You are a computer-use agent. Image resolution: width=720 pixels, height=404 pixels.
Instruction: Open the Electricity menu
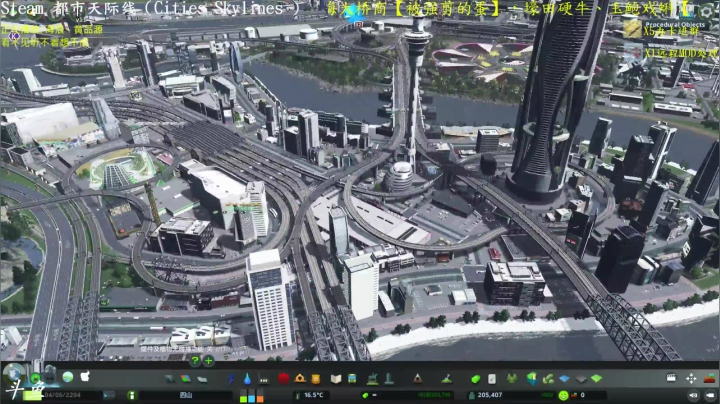[x=231, y=379]
